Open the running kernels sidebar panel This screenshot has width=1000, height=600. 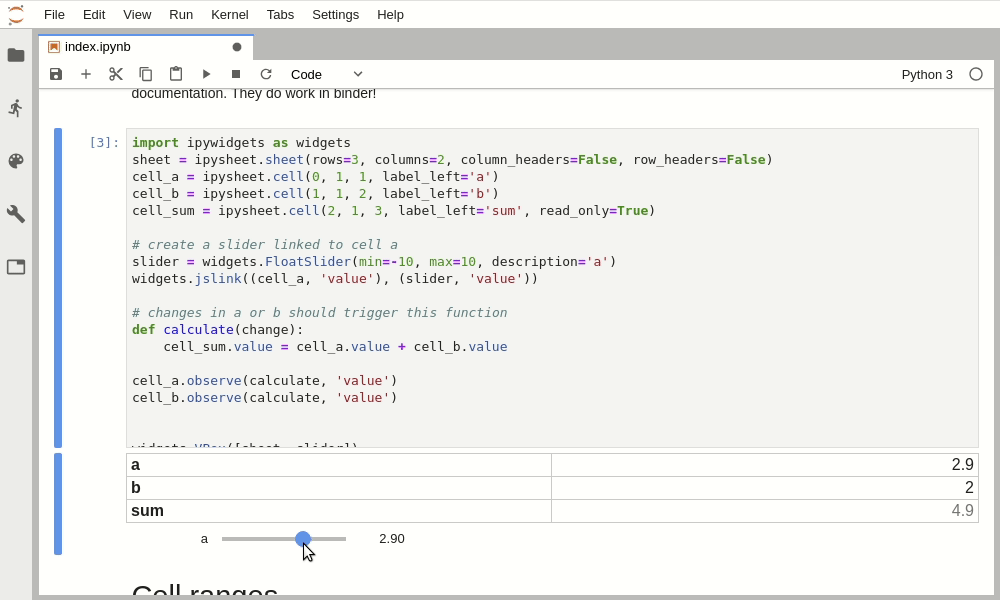tap(16, 108)
